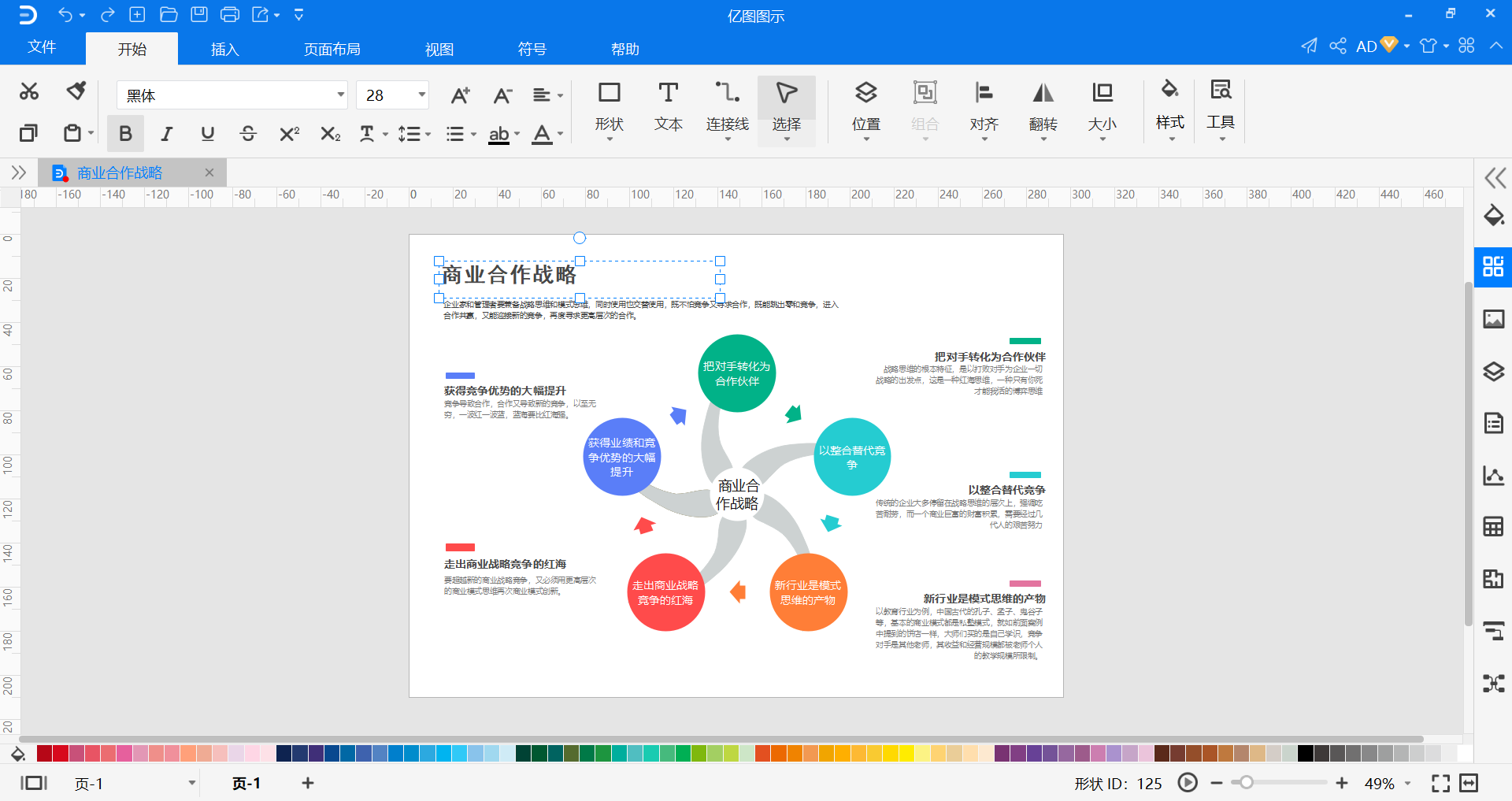Viewport: 1512px width, 801px height.
Task: Switch to the 插入 tab
Action: (x=224, y=49)
